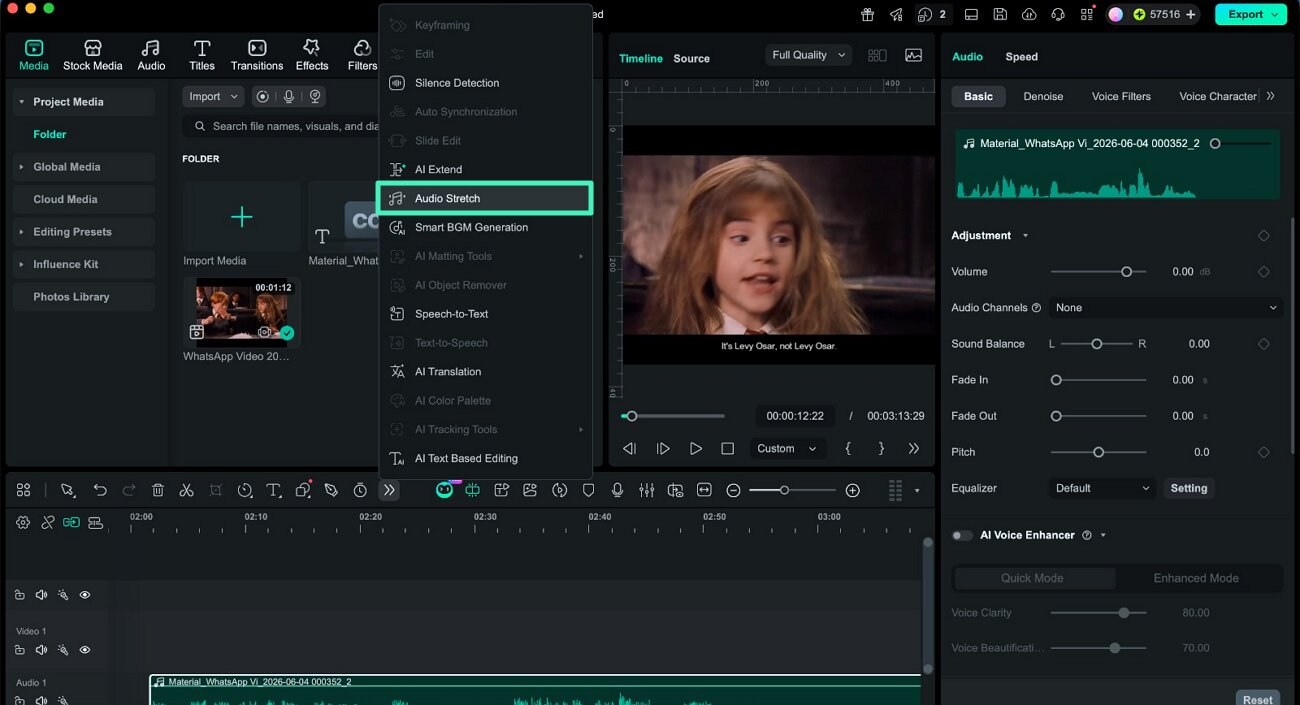Open the Audio Channels None dropdown
The width and height of the screenshot is (1300, 705).
click(x=1166, y=308)
